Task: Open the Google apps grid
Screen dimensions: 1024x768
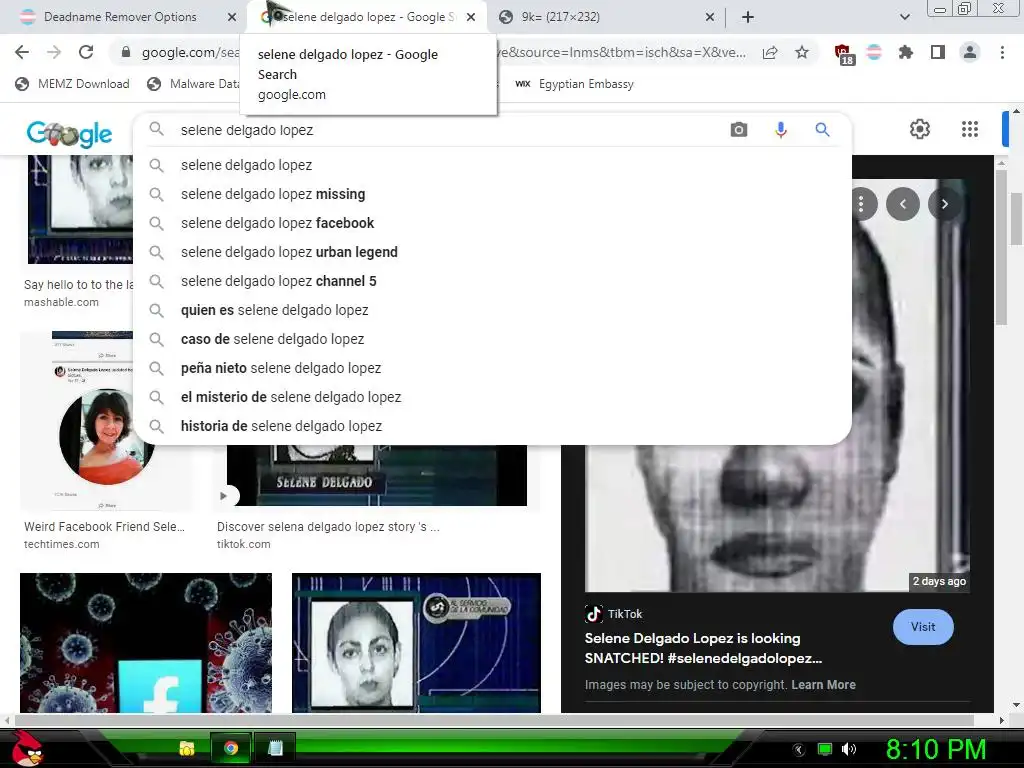Action: tap(970, 129)
